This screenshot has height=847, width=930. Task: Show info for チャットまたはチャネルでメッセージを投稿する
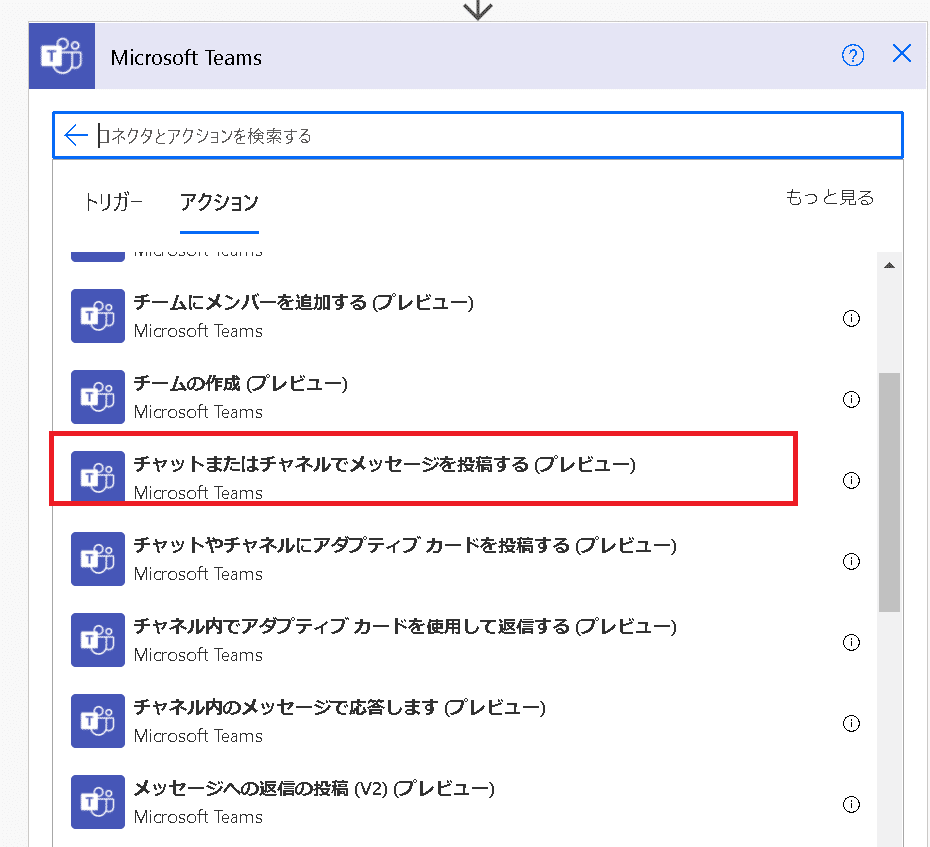coord(851,480)
